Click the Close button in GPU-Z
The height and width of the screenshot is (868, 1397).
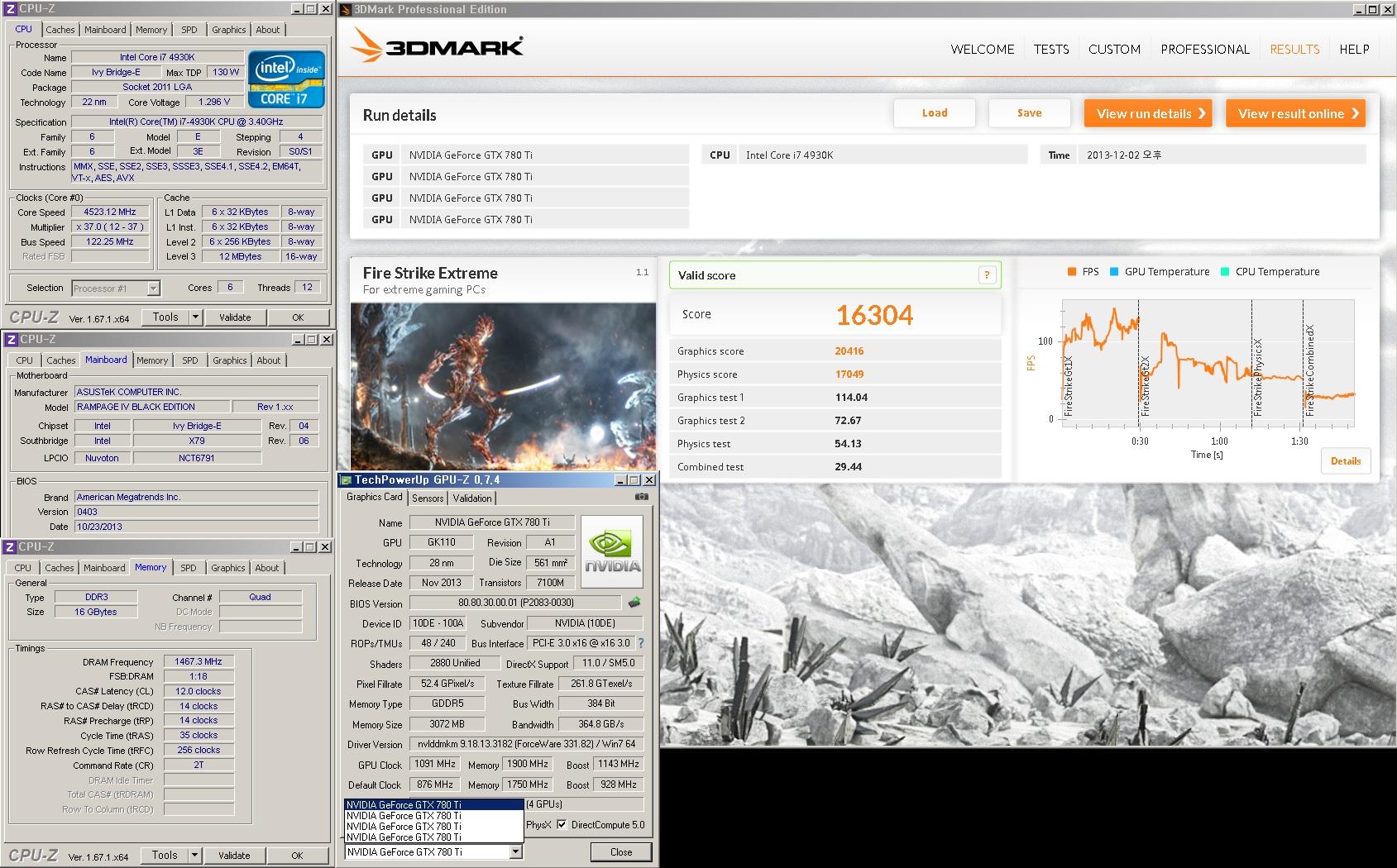tap(621, 851)
